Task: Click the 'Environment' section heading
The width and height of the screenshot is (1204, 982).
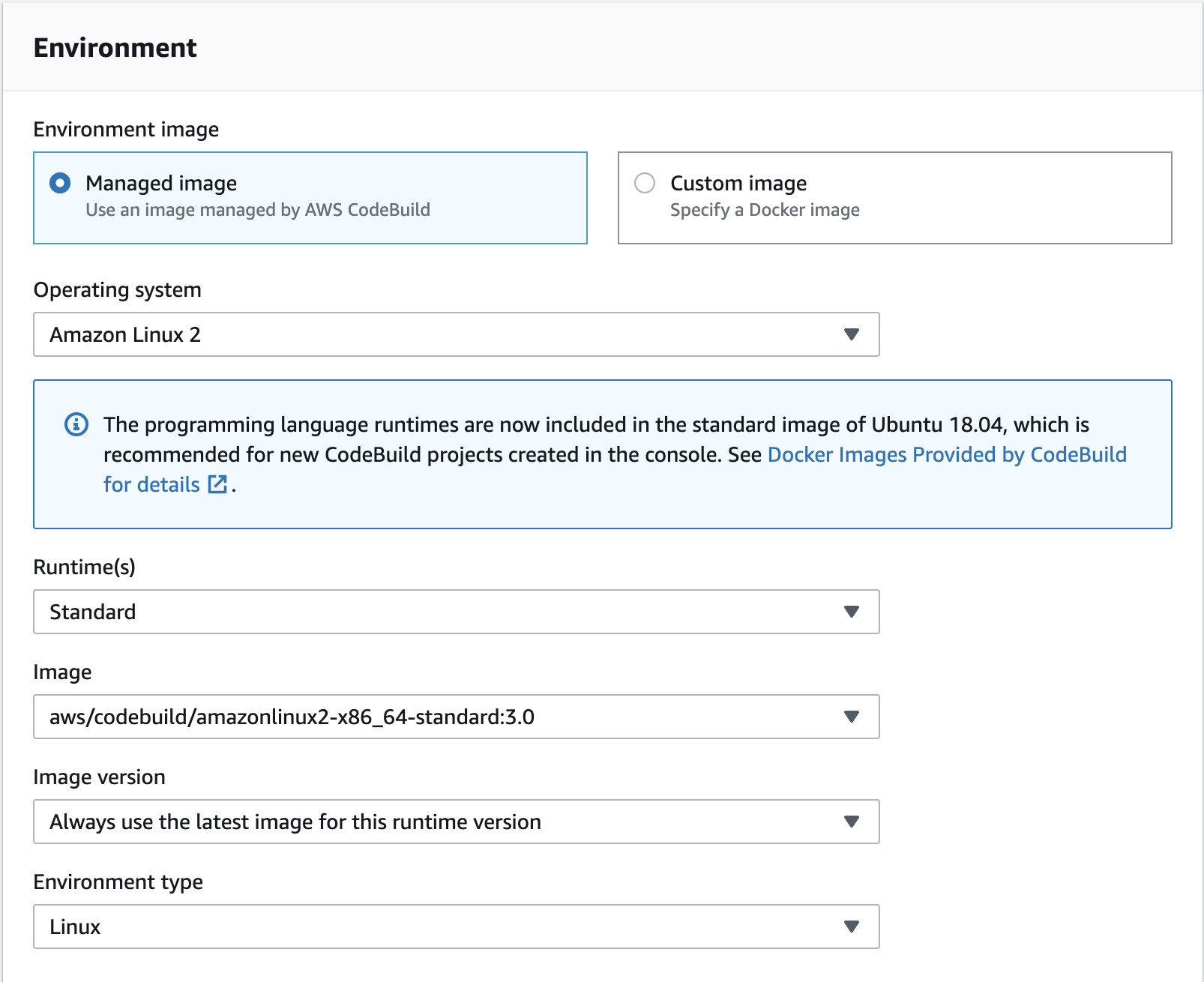Action: click(x=115, y=48)
